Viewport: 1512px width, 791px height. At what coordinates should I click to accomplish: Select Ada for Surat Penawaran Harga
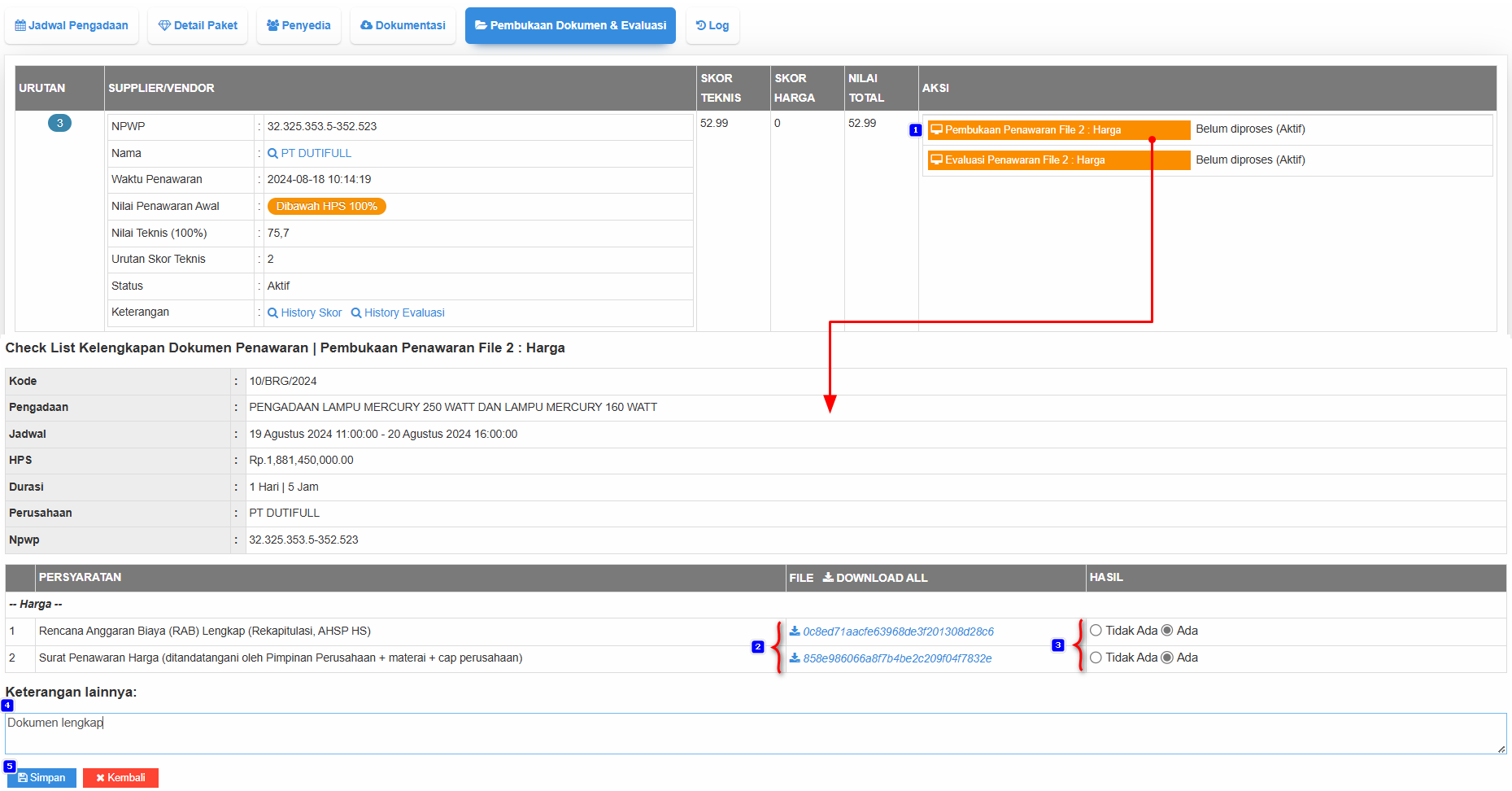[x=1167, y=658]
